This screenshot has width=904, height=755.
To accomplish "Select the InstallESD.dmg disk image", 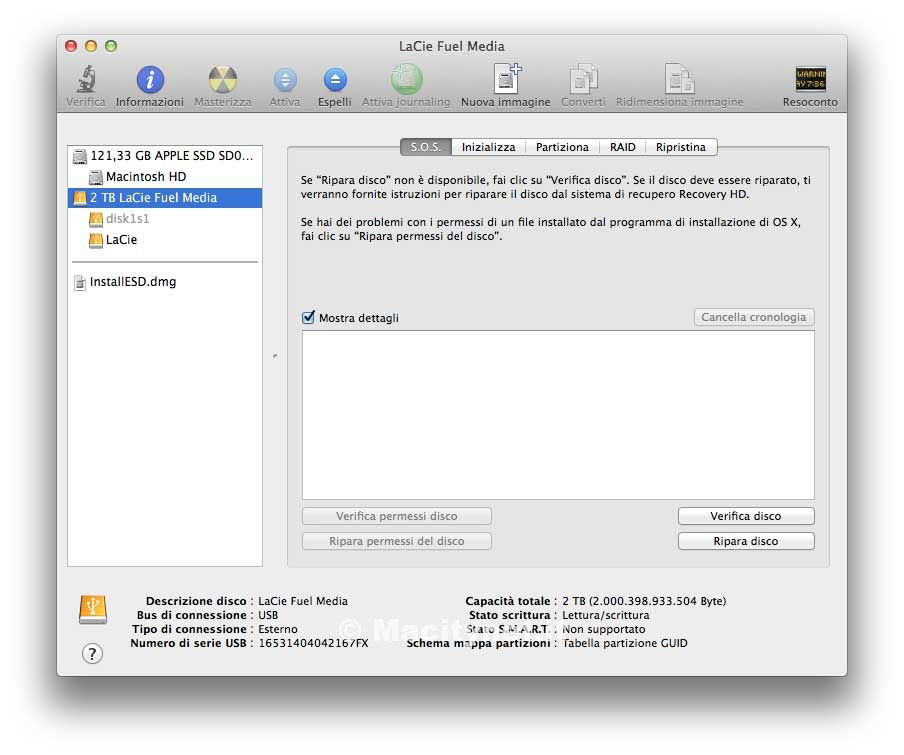I will click(165, 282).
